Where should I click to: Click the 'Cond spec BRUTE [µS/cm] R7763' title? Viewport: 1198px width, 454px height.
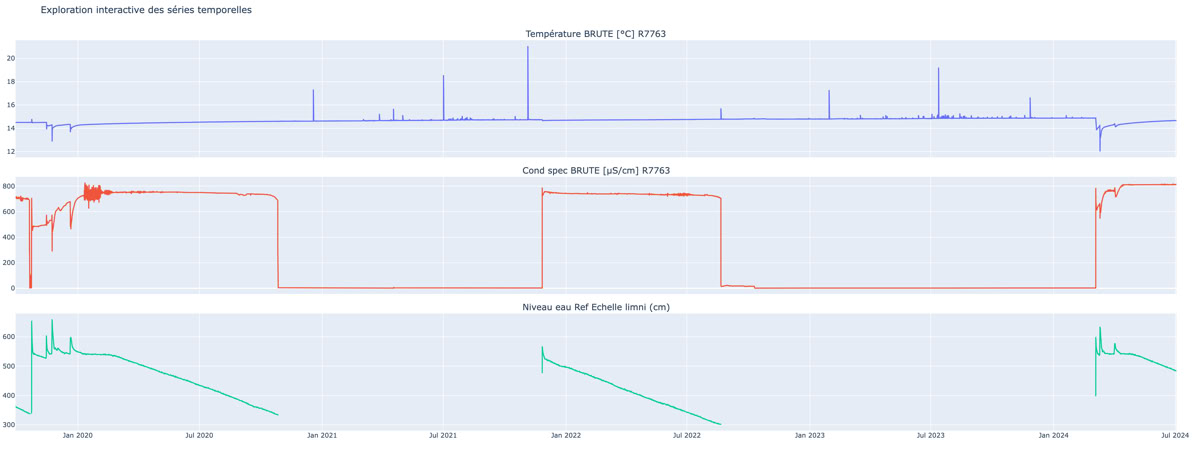point(595,171)
